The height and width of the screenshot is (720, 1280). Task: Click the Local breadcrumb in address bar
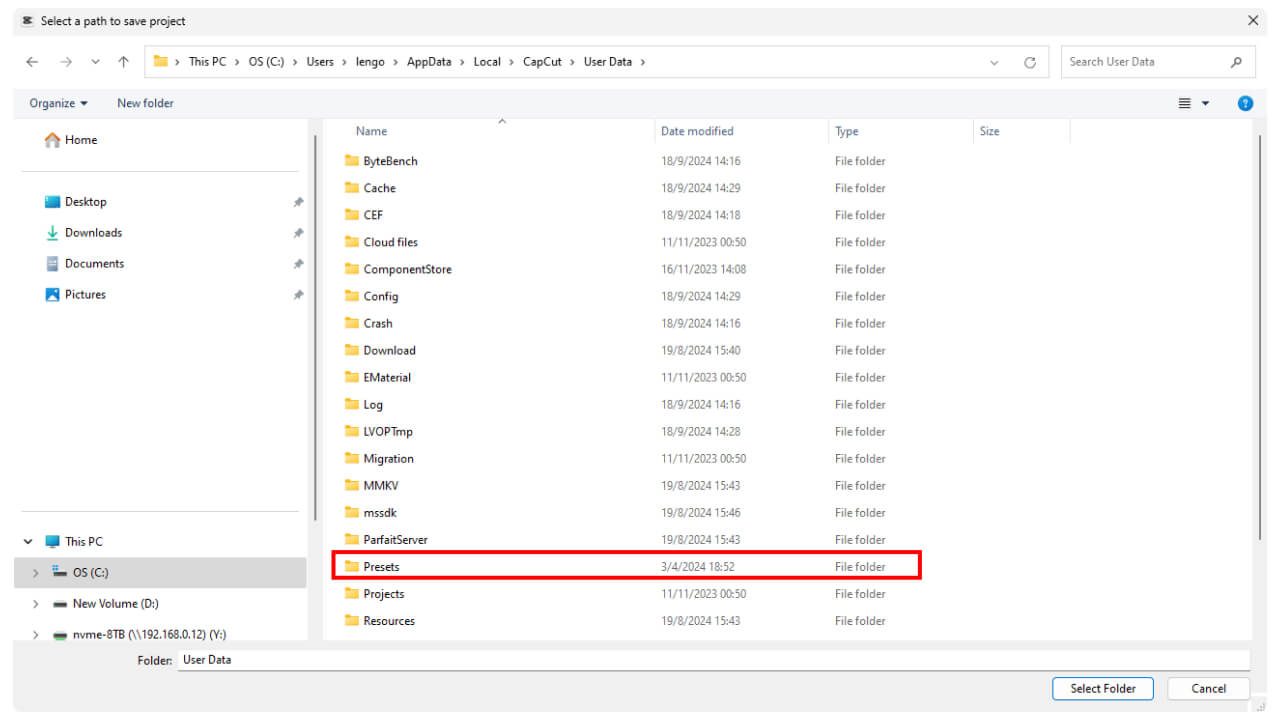pos(487,62)
